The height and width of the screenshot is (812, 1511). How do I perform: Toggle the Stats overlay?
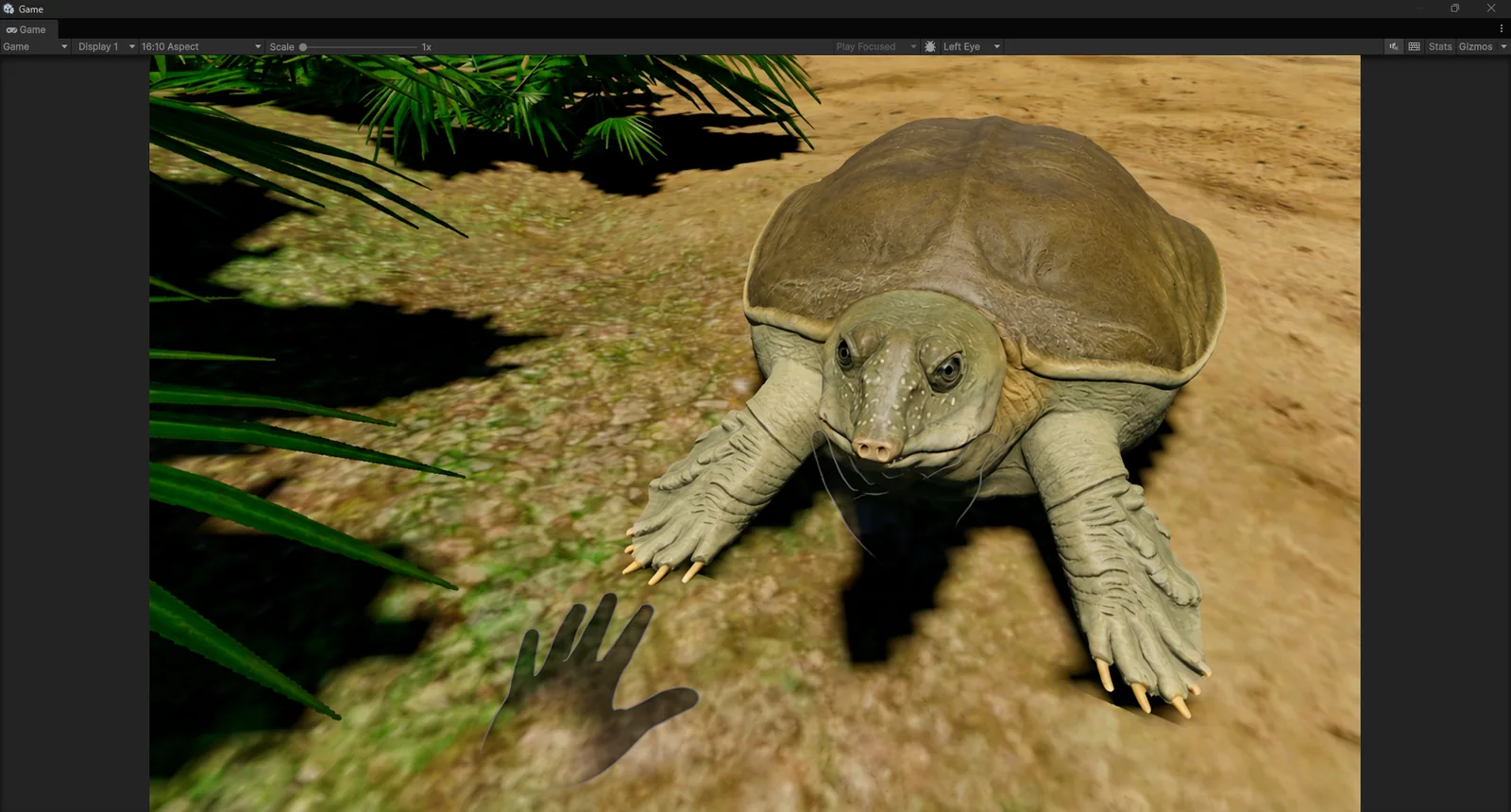tap(1440, 46)
